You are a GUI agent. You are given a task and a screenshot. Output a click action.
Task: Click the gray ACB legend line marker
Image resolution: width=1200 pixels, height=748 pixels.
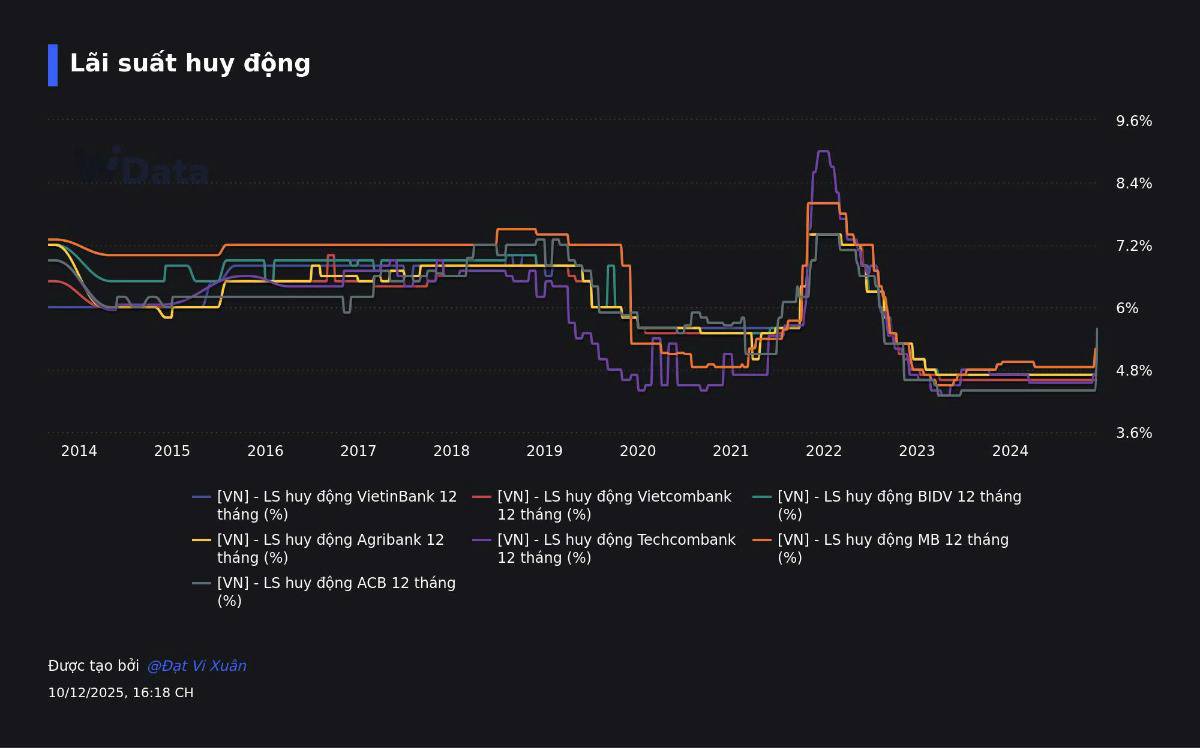point(202,583)
